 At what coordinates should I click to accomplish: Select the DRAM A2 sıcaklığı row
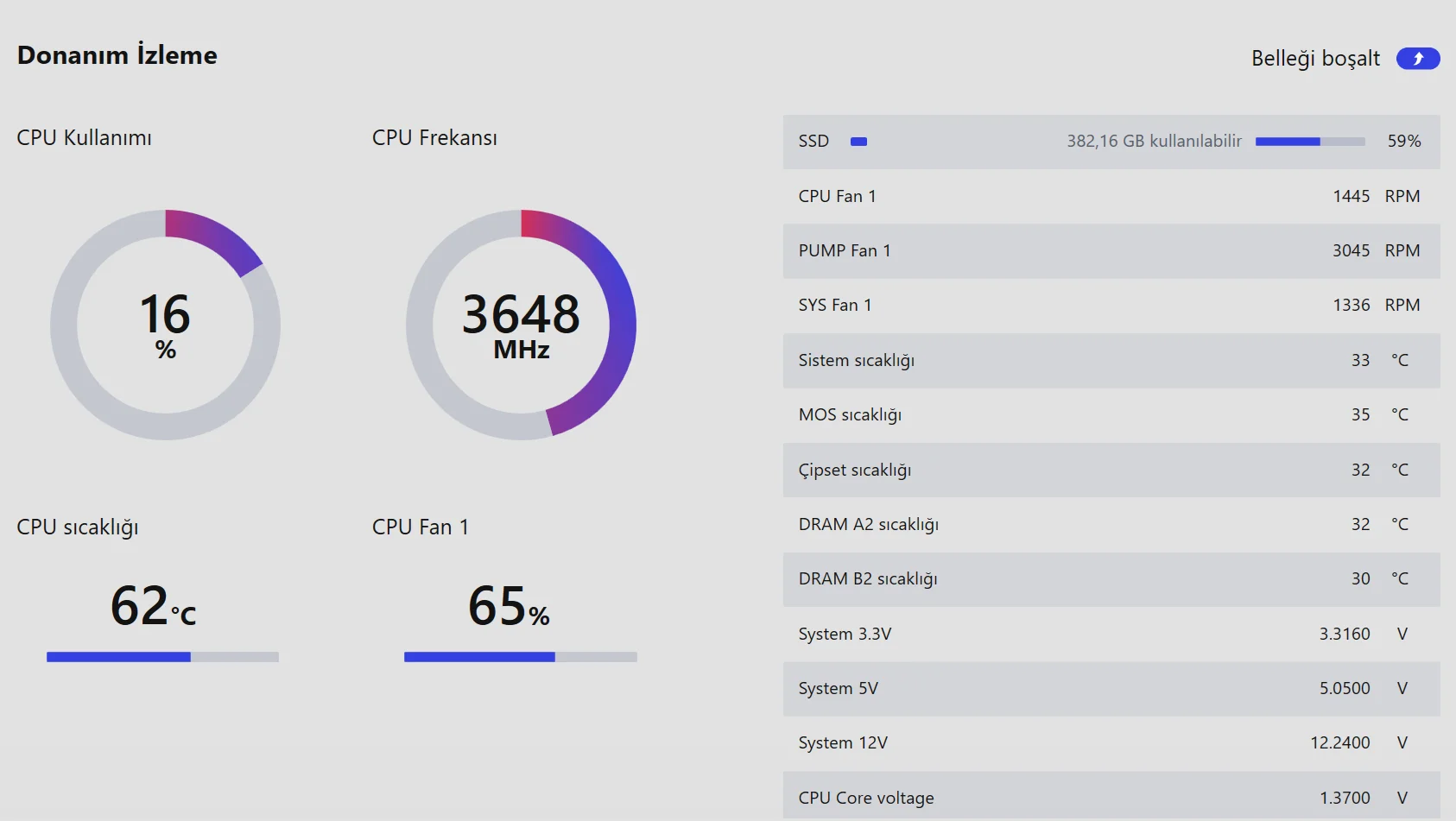point(1111,524)
